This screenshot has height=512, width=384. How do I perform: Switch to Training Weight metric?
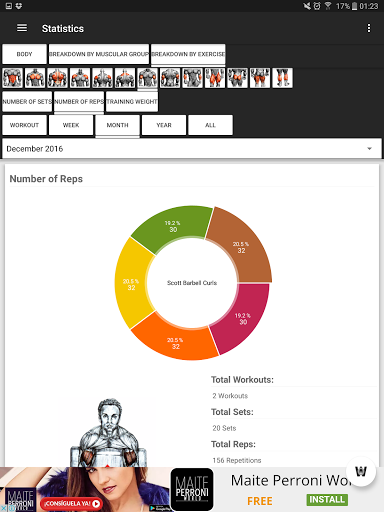tap(132, 101)
